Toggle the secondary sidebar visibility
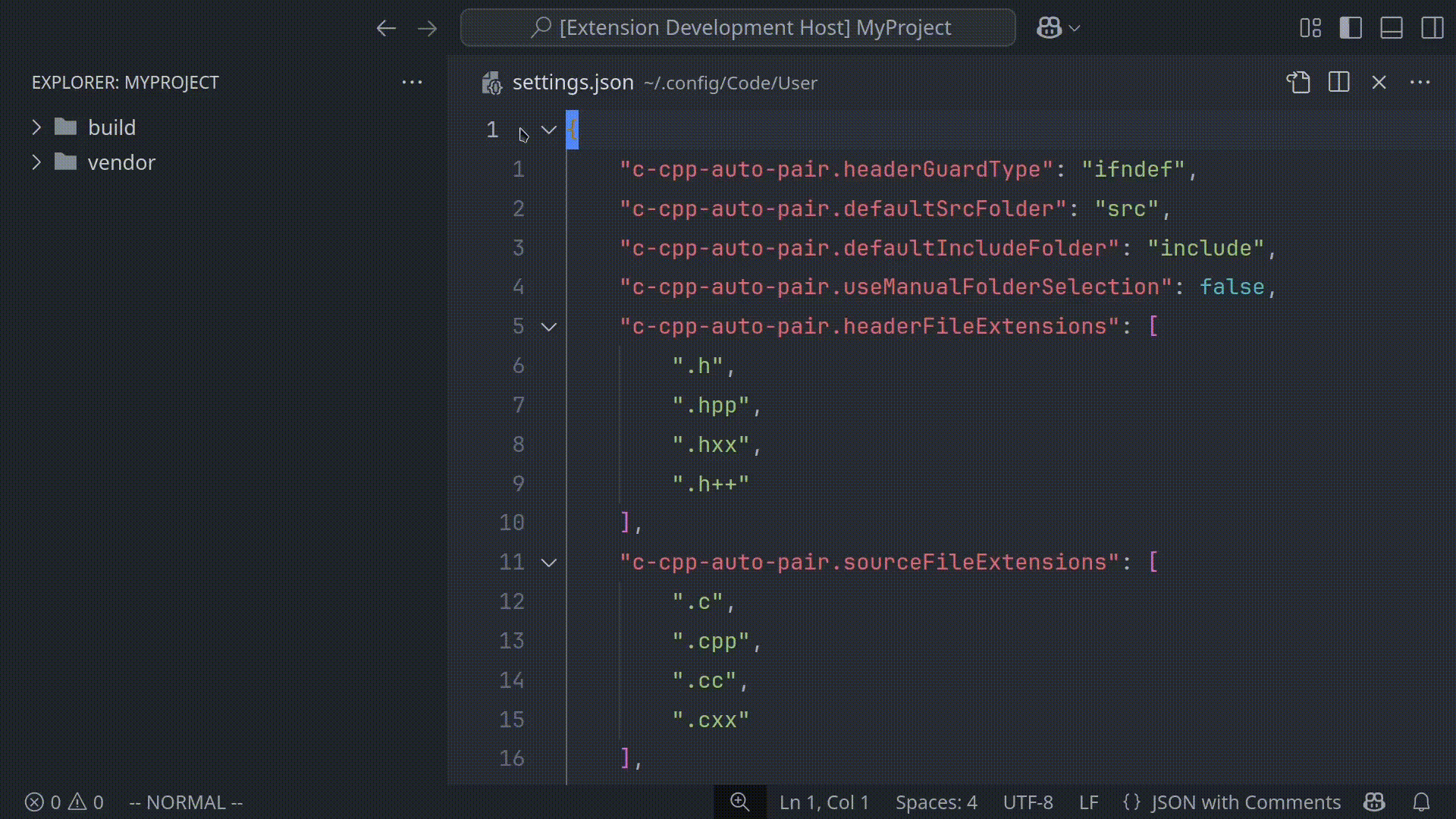This screenshot has height=819, width=1456. (1432, 28)
